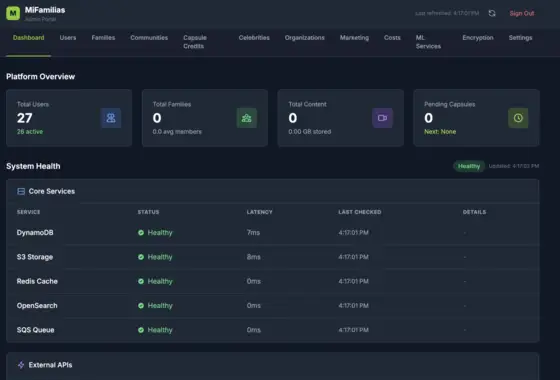Go to the Communities tab
This screenshot has height=380, width=560.
tap(149, 38)
